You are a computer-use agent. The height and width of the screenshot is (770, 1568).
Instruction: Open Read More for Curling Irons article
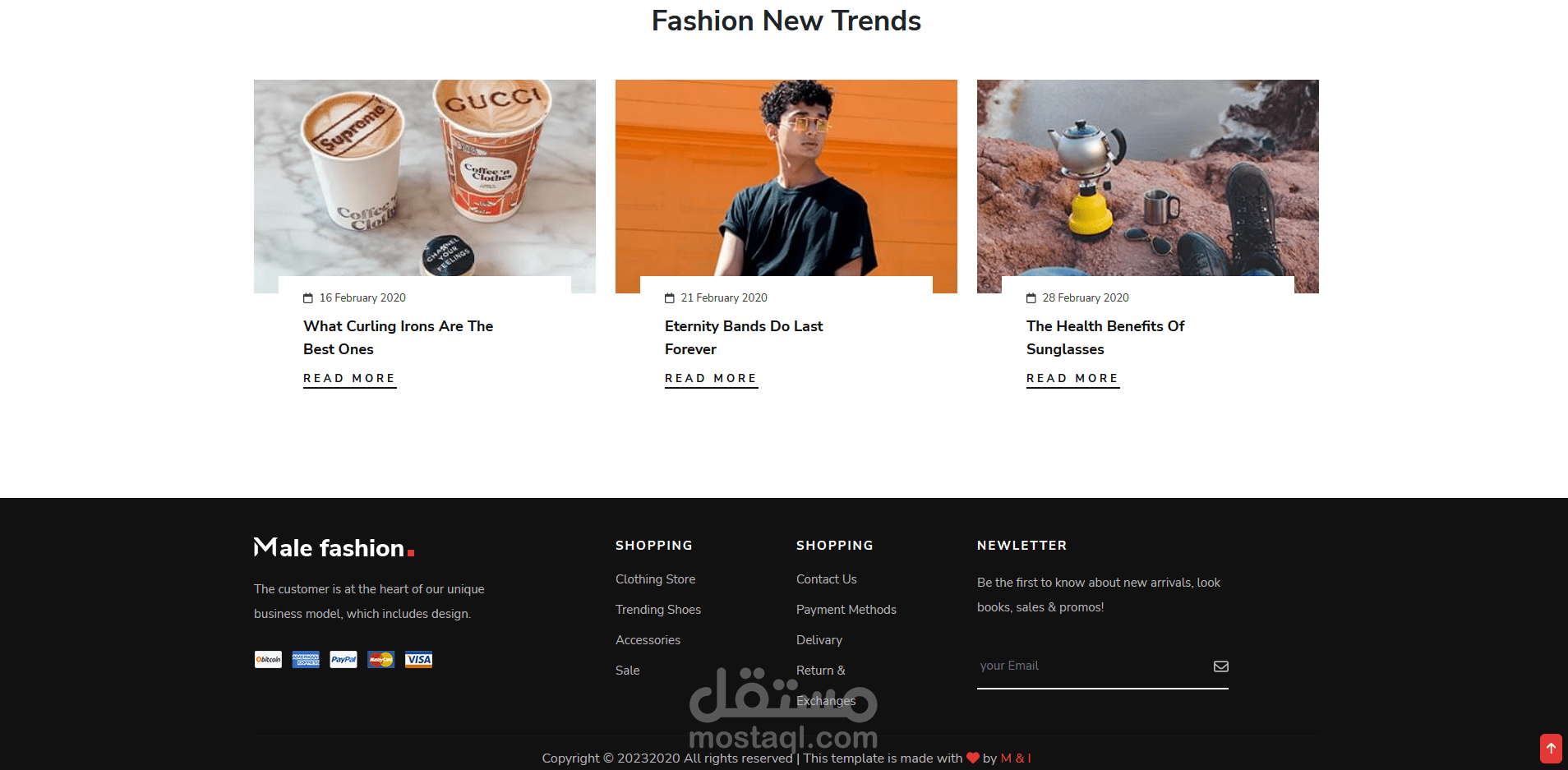click(349, 379)
